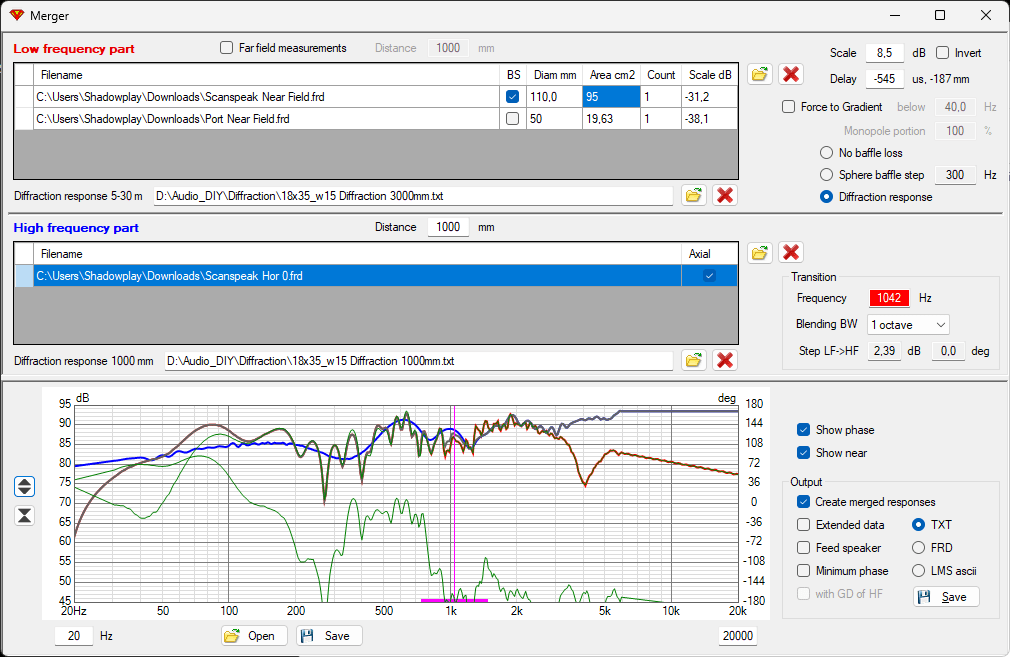The image size is (1010, 657).
Task: Enable the Invert checkbox
Action: point(942,53)
